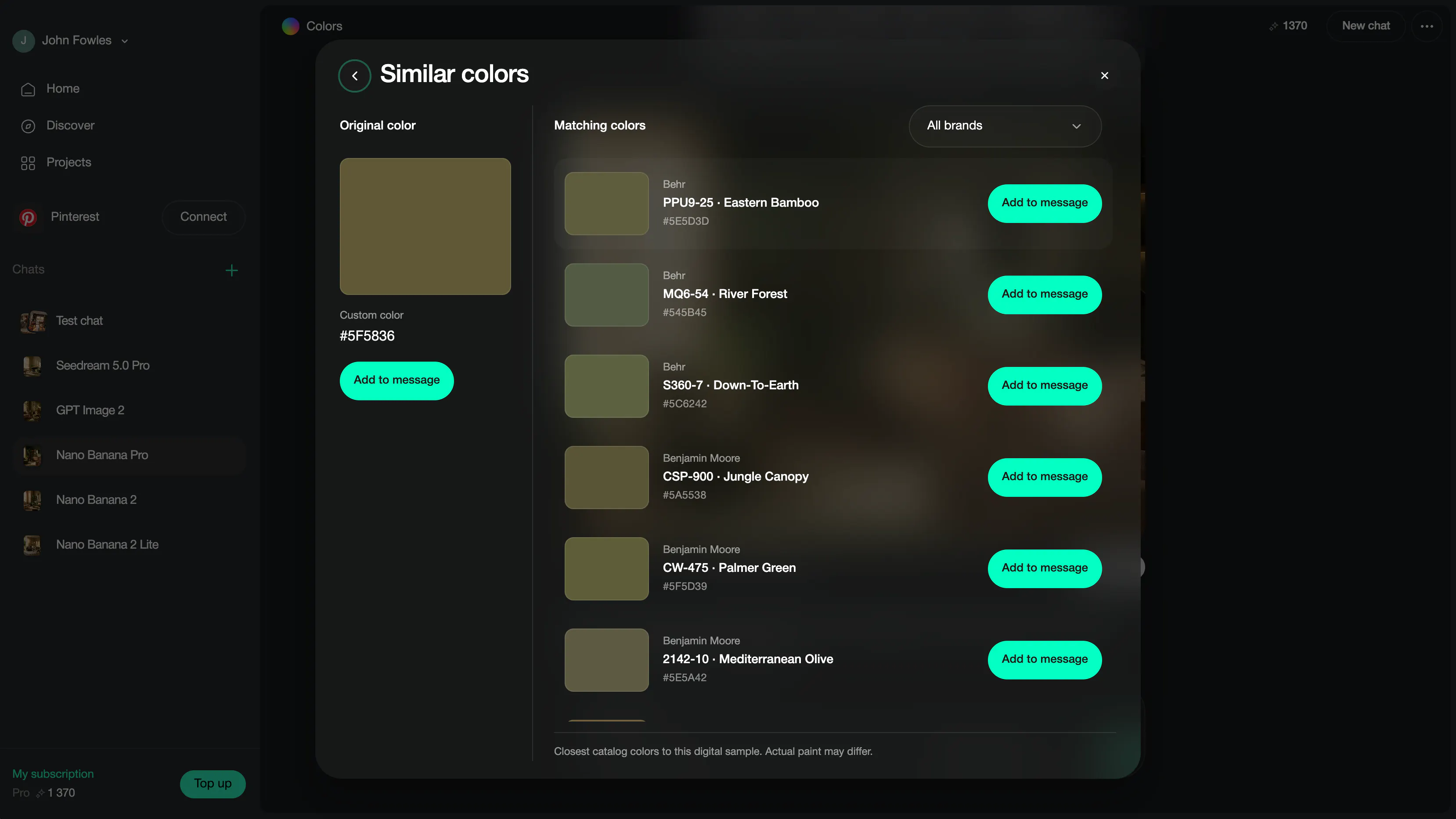1456x819 pixels.
Task: Open the John Fowles account menu
Action: (71, 41)
